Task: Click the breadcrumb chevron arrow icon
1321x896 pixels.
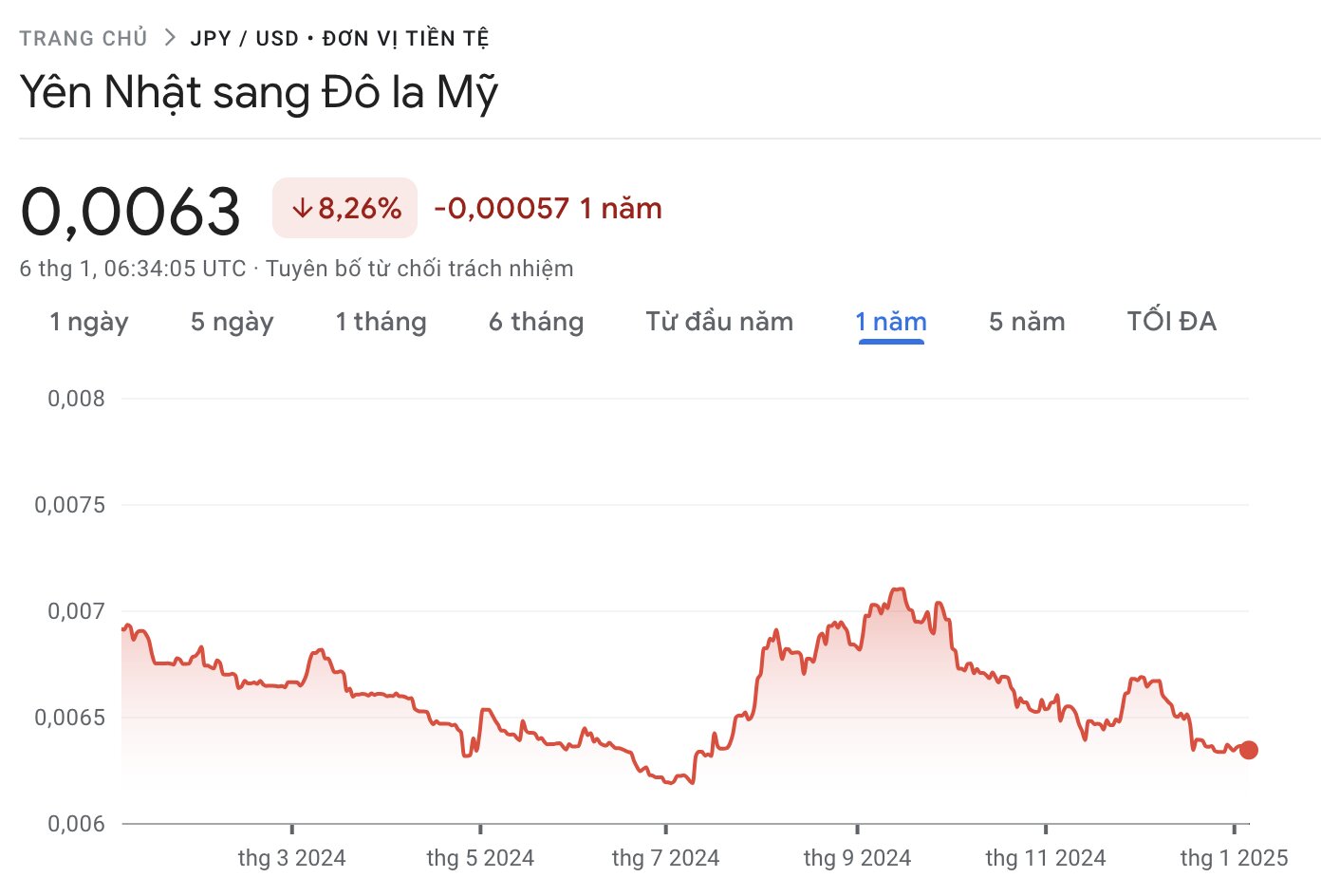Action: [x=169, y=38]
